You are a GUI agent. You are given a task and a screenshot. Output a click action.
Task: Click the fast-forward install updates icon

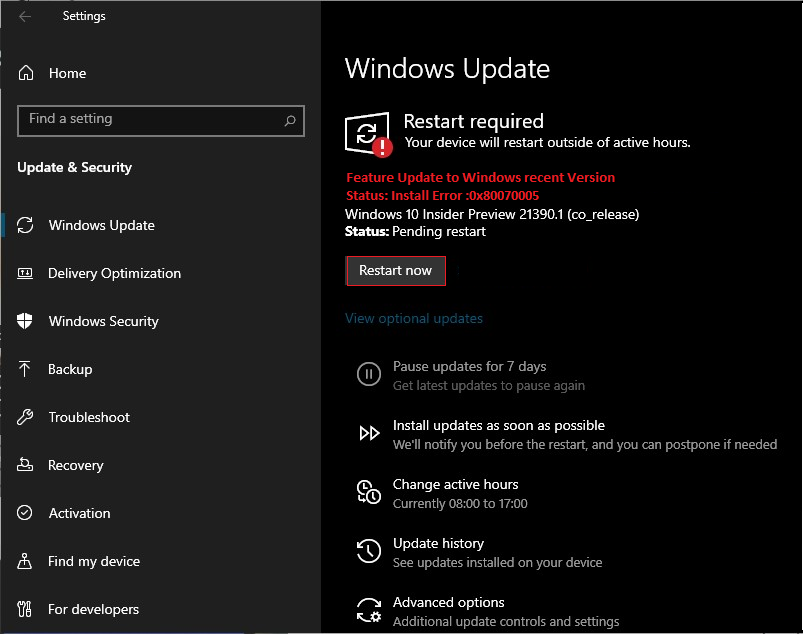point(369,433)
